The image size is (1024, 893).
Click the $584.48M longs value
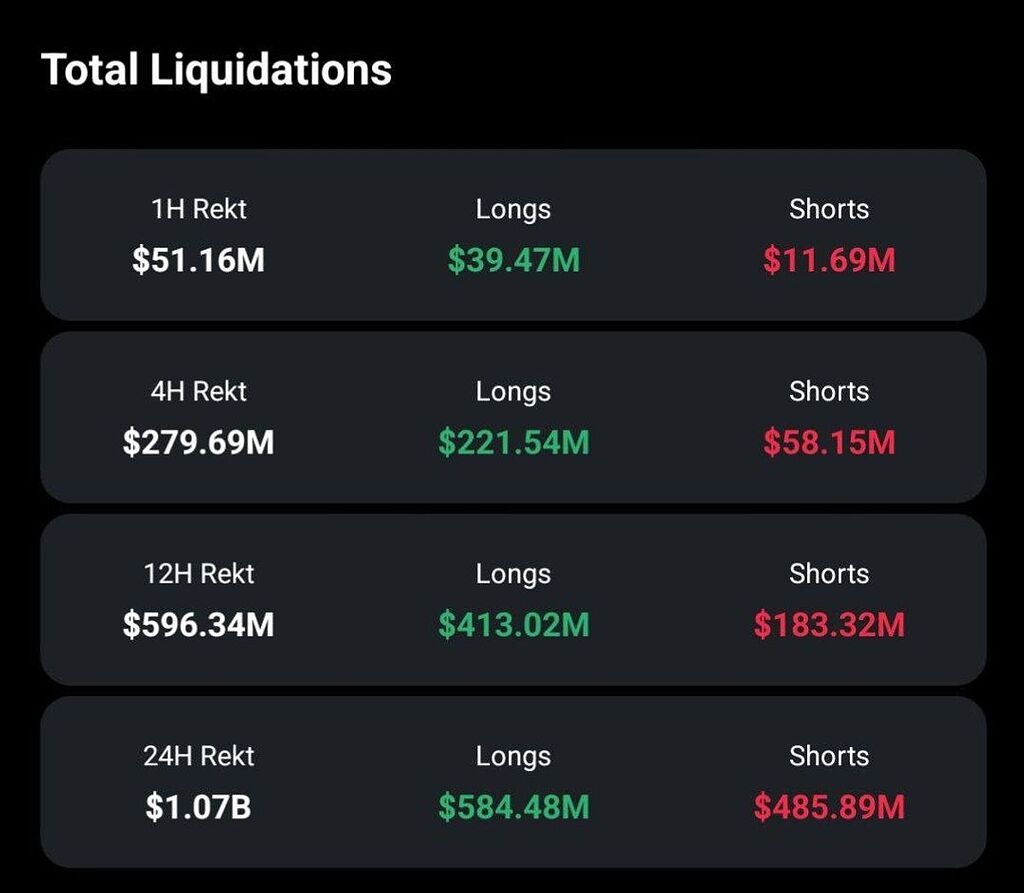click(x=513, y=807)
